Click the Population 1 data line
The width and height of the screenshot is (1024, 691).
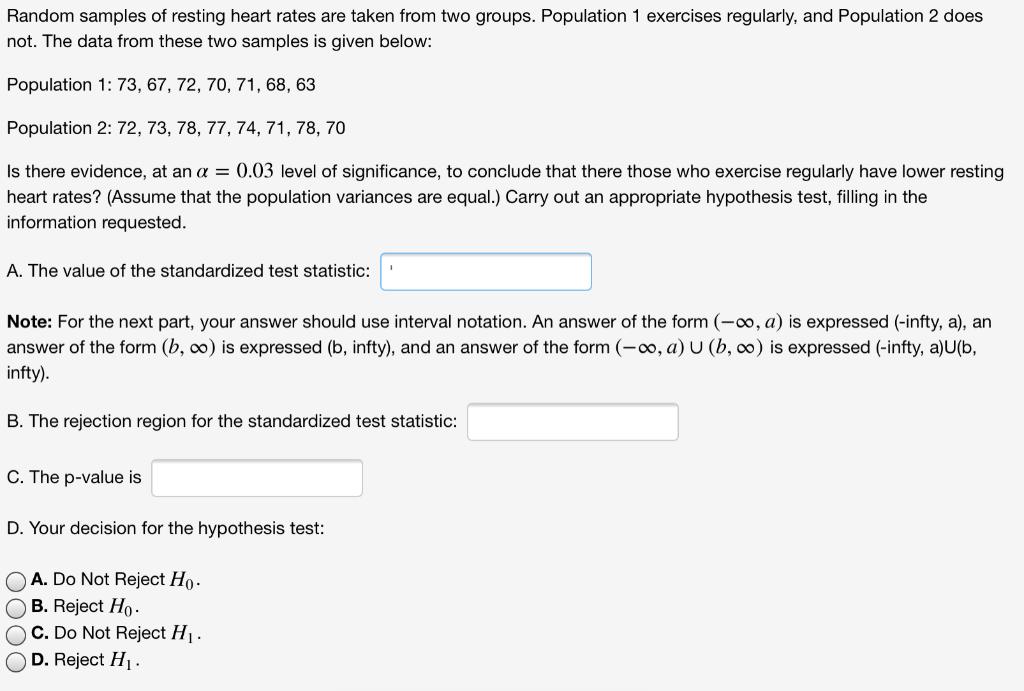click(x=160, y=85)
